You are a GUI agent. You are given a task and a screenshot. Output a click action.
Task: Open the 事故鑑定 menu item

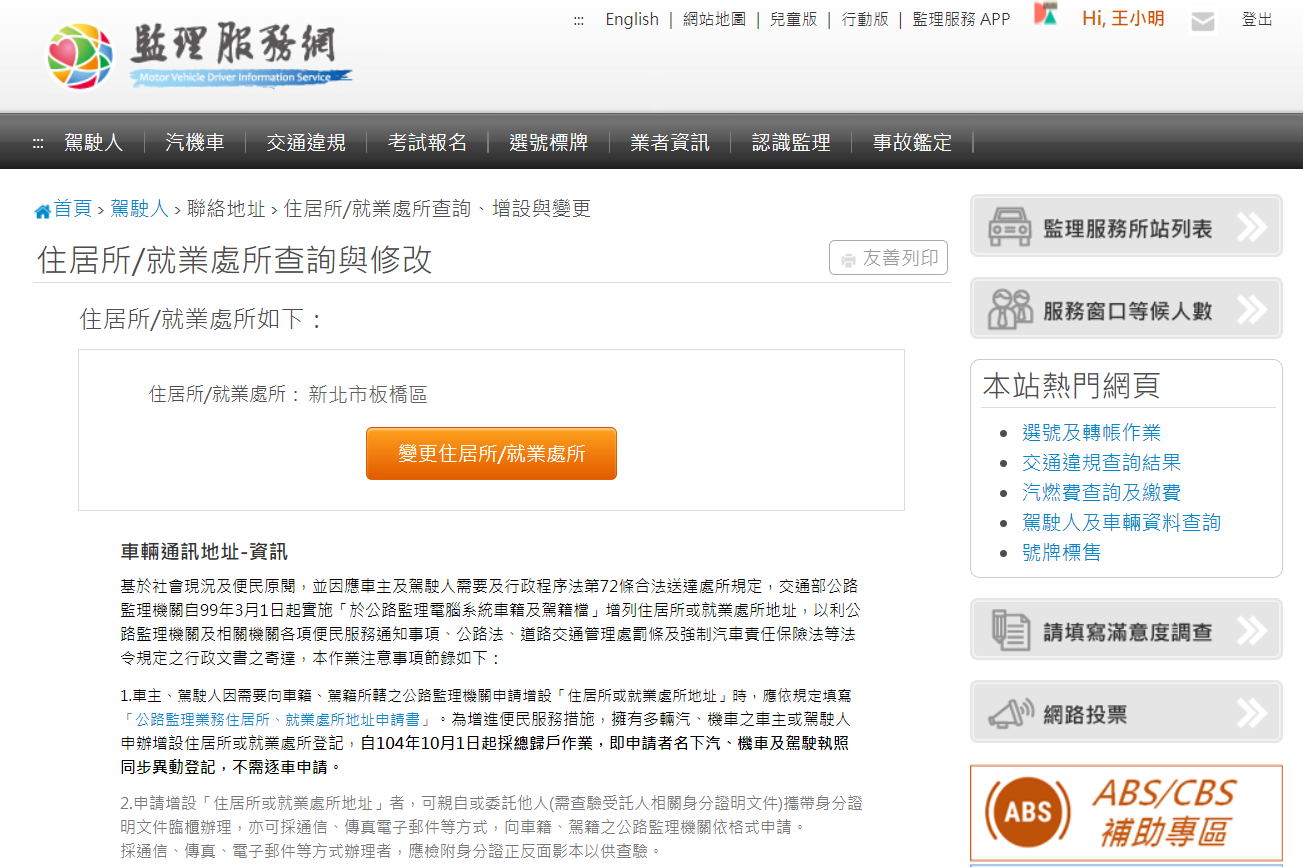[x=912, y=142]
